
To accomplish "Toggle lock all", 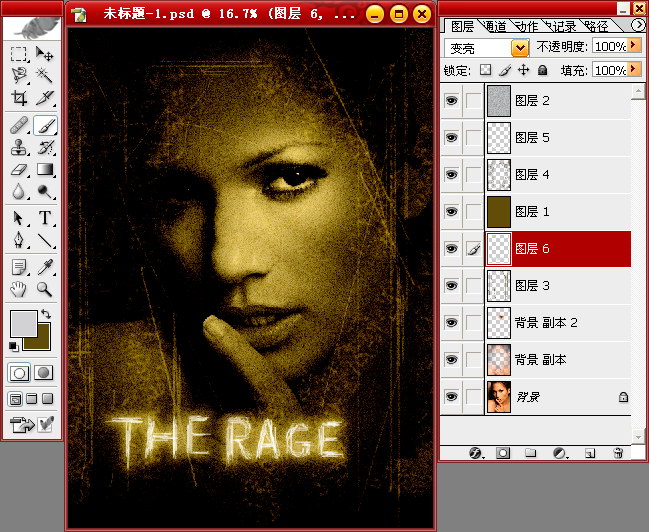I will coord(542,70).
